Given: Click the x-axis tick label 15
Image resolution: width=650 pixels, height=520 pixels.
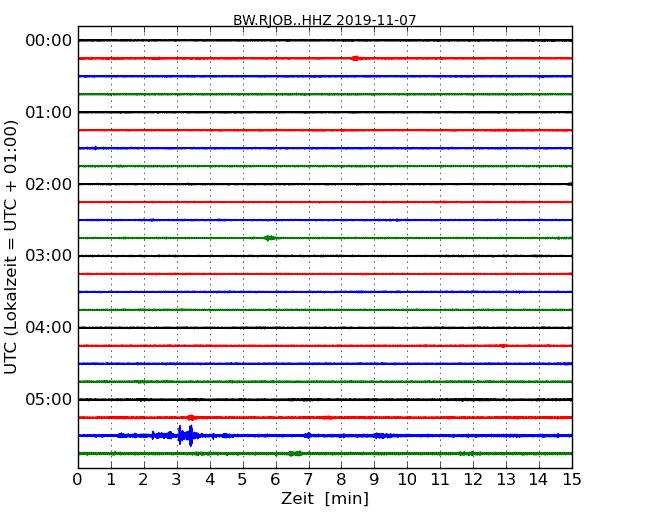Looking at the screenshot, I should point(572,480).
